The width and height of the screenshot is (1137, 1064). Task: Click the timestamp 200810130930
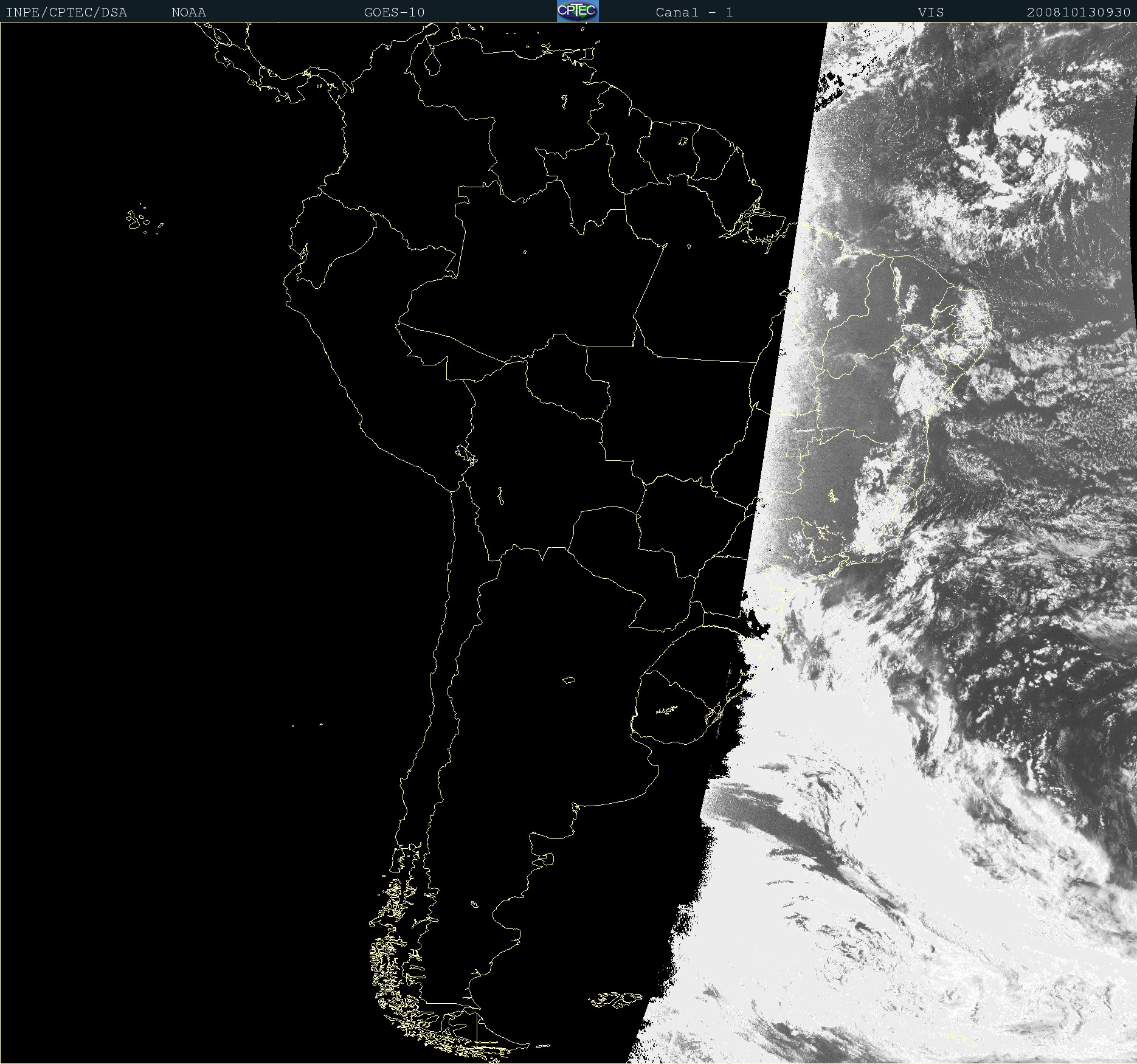[x=1079, y=12]
